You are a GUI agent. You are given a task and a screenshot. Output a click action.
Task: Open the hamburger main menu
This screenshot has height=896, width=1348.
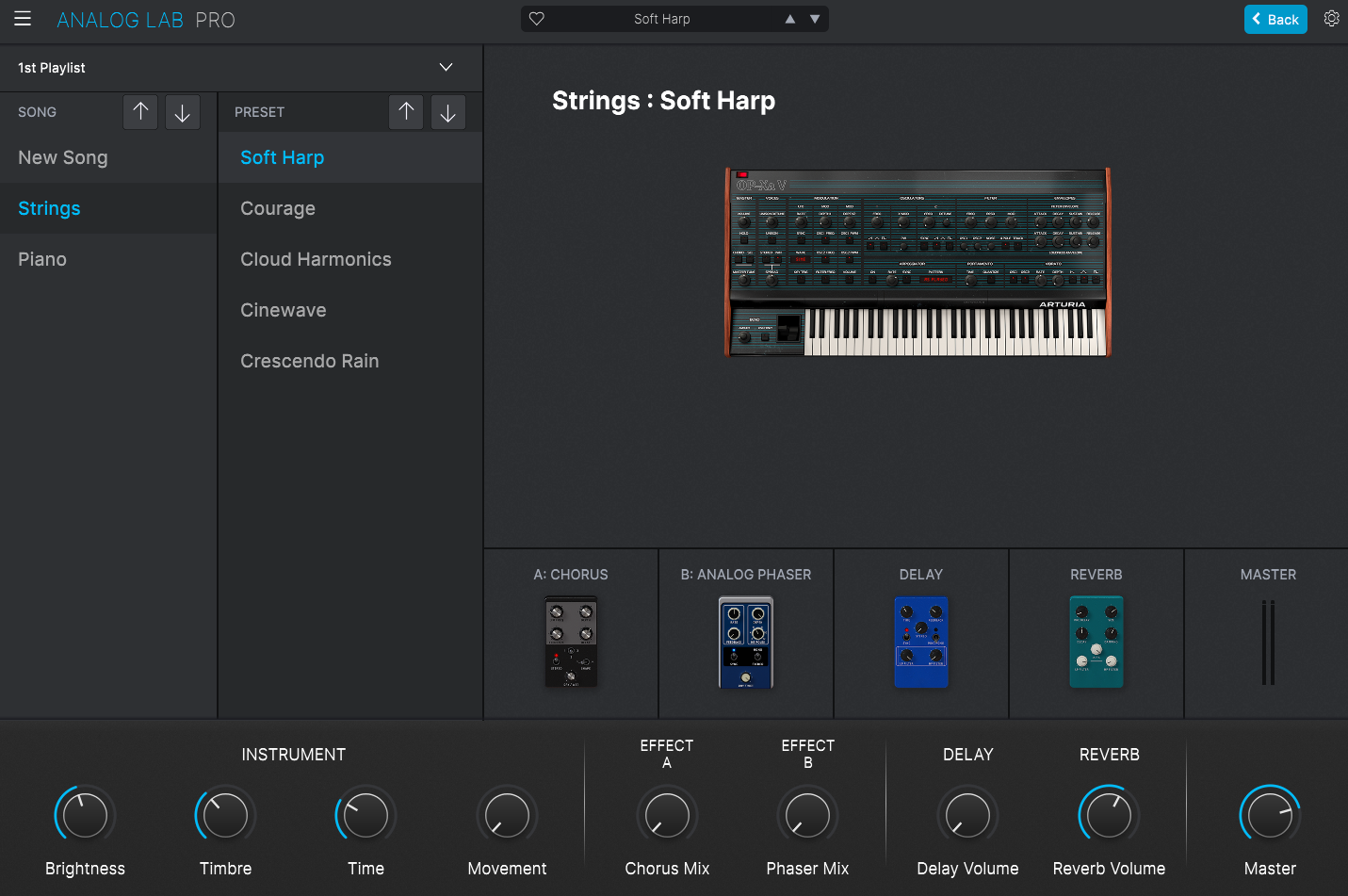click(x=23, y=19)
